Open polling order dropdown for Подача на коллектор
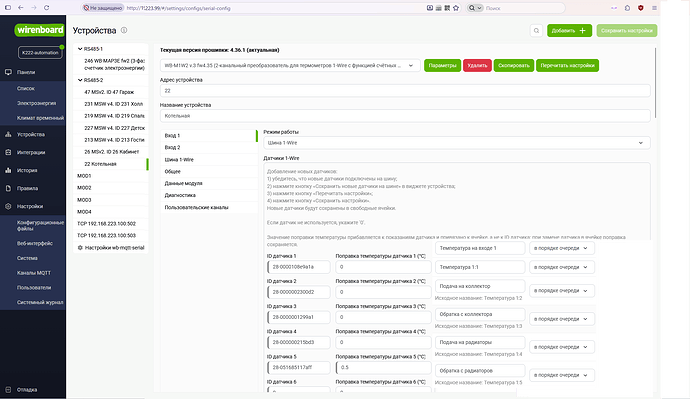The width and height of the screenshot is (690, 399). [x=562, y=291]
